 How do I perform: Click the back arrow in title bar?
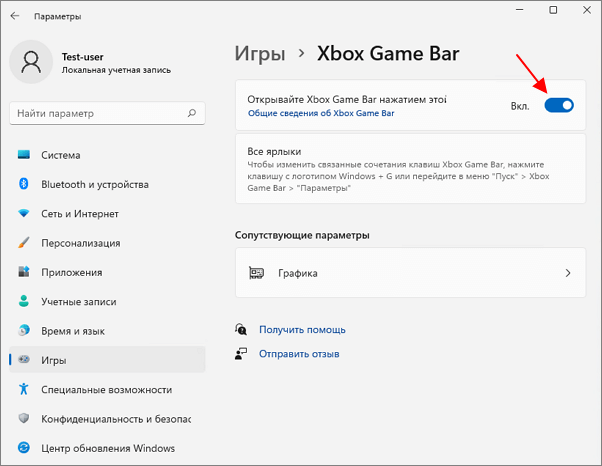(15, 16)
